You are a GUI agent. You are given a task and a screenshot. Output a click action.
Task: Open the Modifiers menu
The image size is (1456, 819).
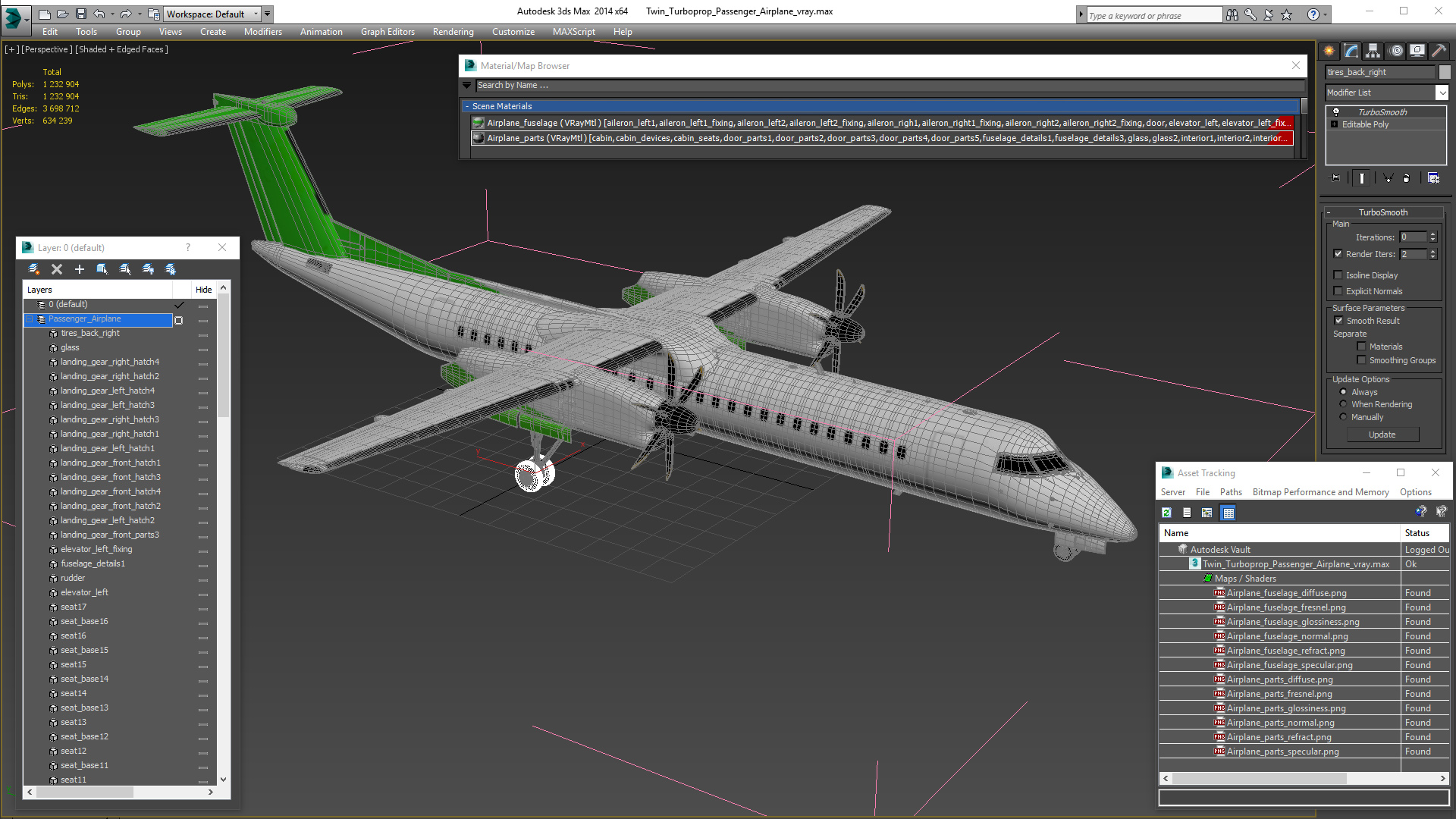pos(262,32)
